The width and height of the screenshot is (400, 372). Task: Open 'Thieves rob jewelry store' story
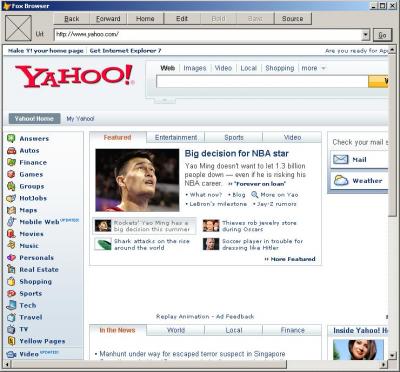click(x=259, y=226)
